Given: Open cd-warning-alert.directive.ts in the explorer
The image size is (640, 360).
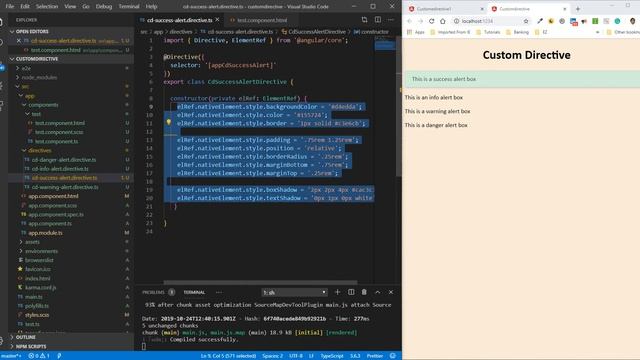Looking at the screenshot, I should [65, 187].
